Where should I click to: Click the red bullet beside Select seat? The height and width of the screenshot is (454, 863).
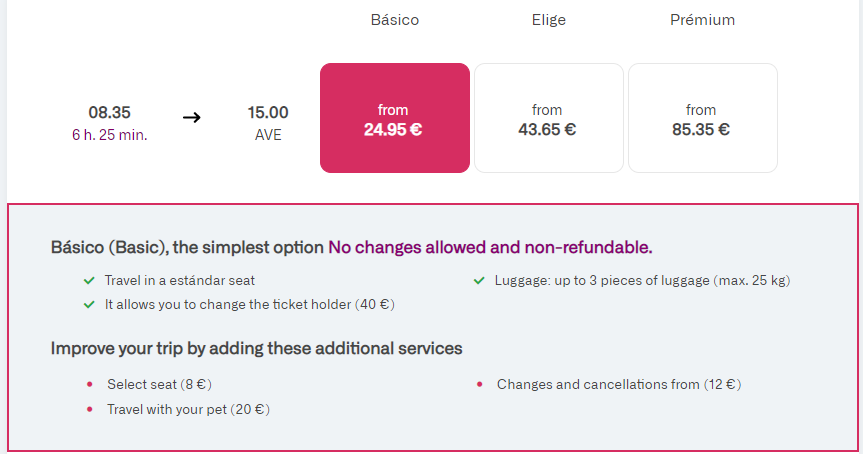(89, 384)
